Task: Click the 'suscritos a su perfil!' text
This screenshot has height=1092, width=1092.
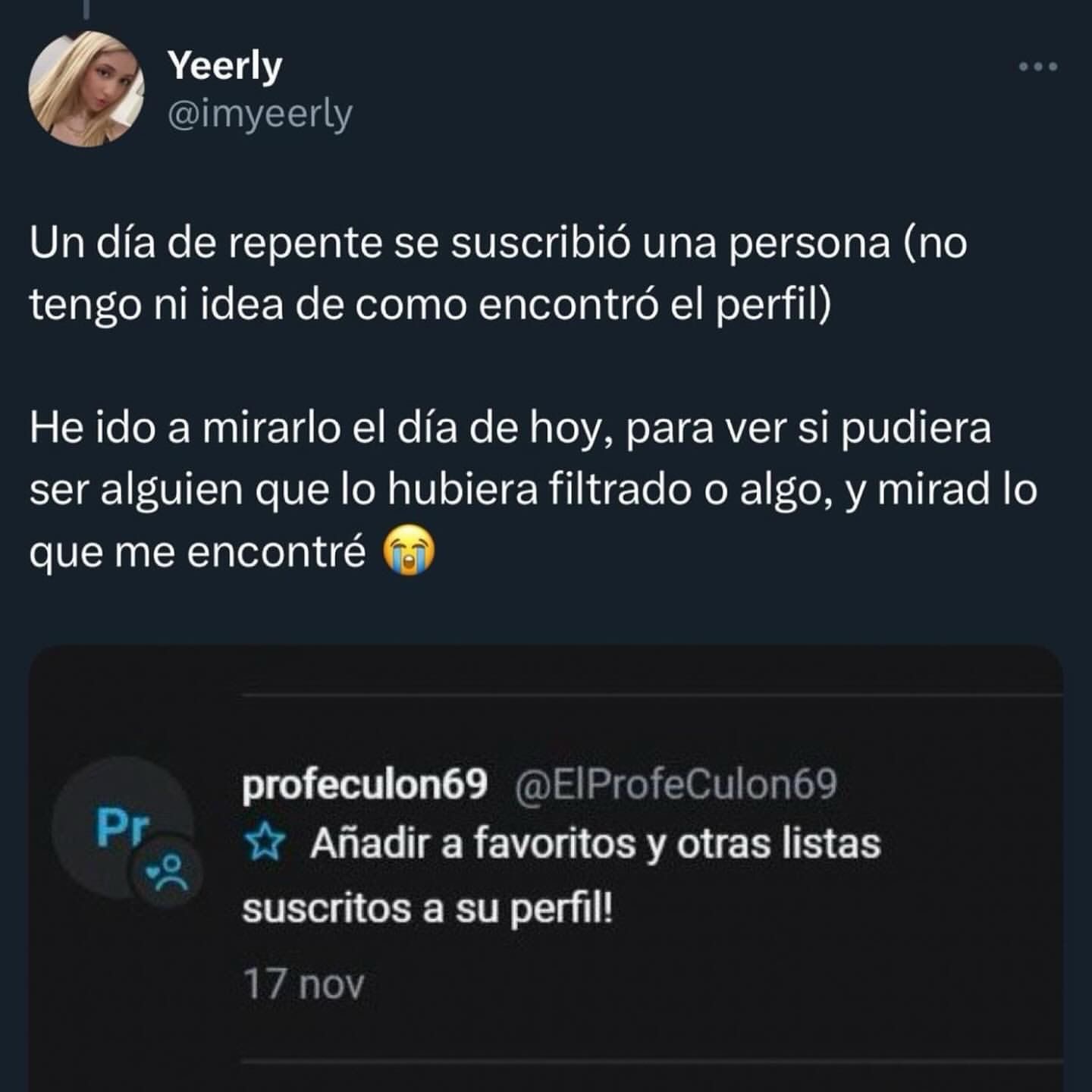Action: [x=426, y=909]
